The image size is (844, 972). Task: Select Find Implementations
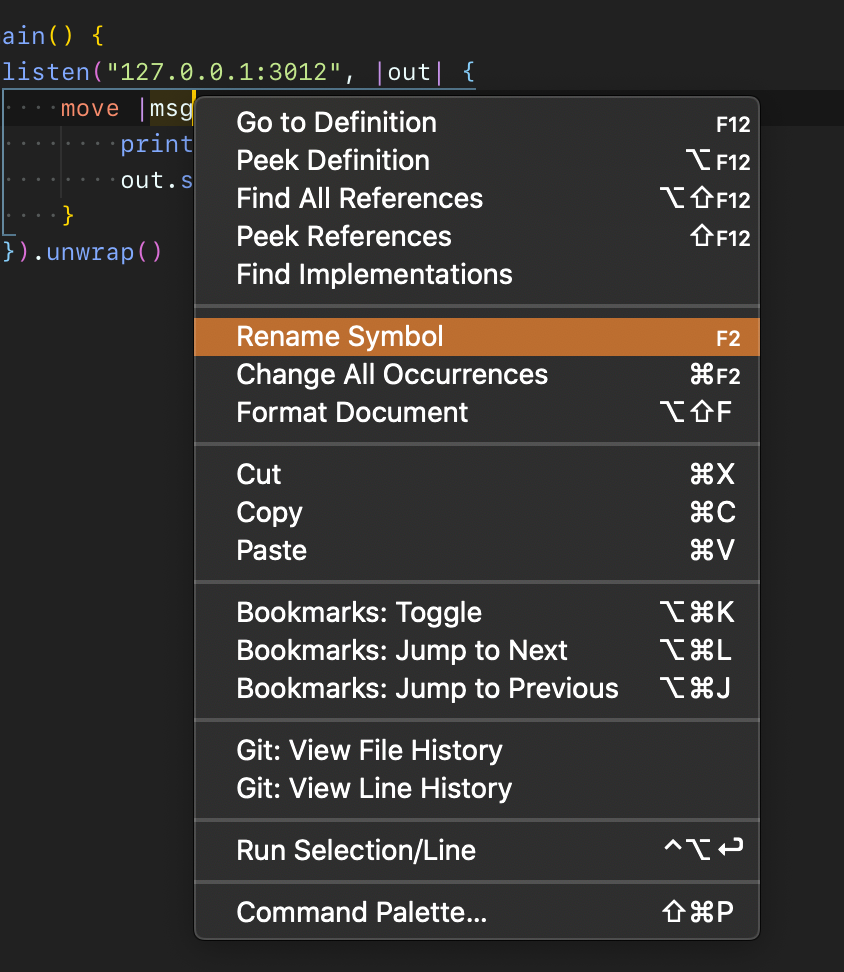pos(374,275)
